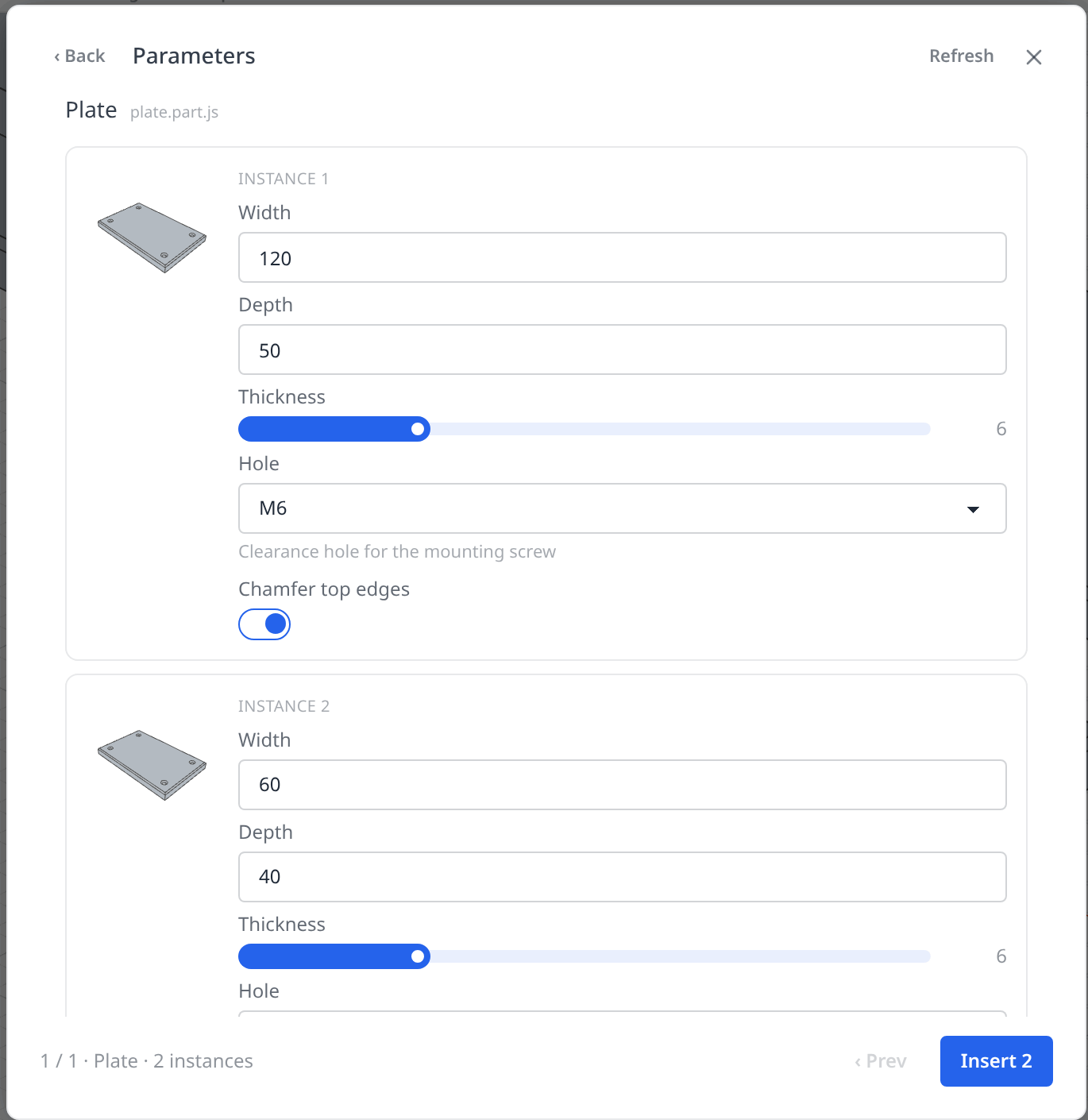This screenshot has width=1088, height=1120.
Task: Click the Instance 2 Thickness slider handle
Action: pos(418,956)
